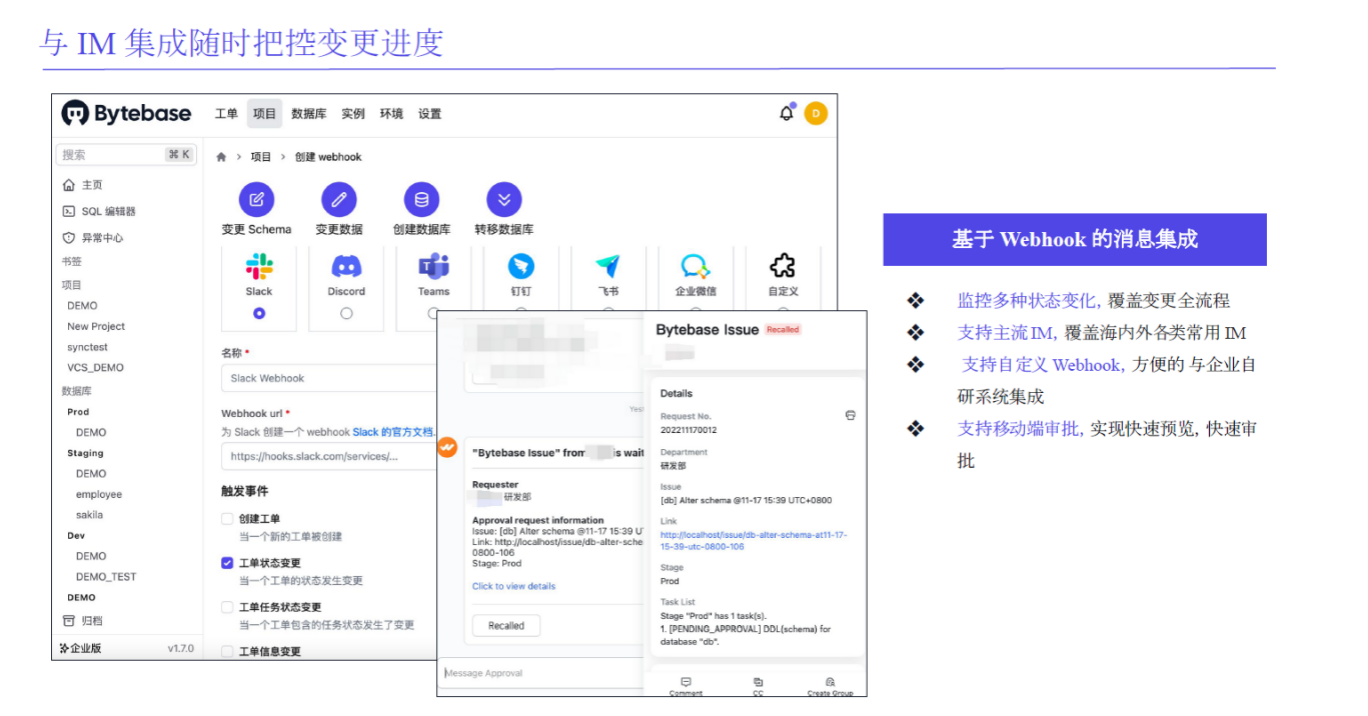Click the Dev environment group
The height and width of the screenshot is (716, 1368).
pos(75,535)
